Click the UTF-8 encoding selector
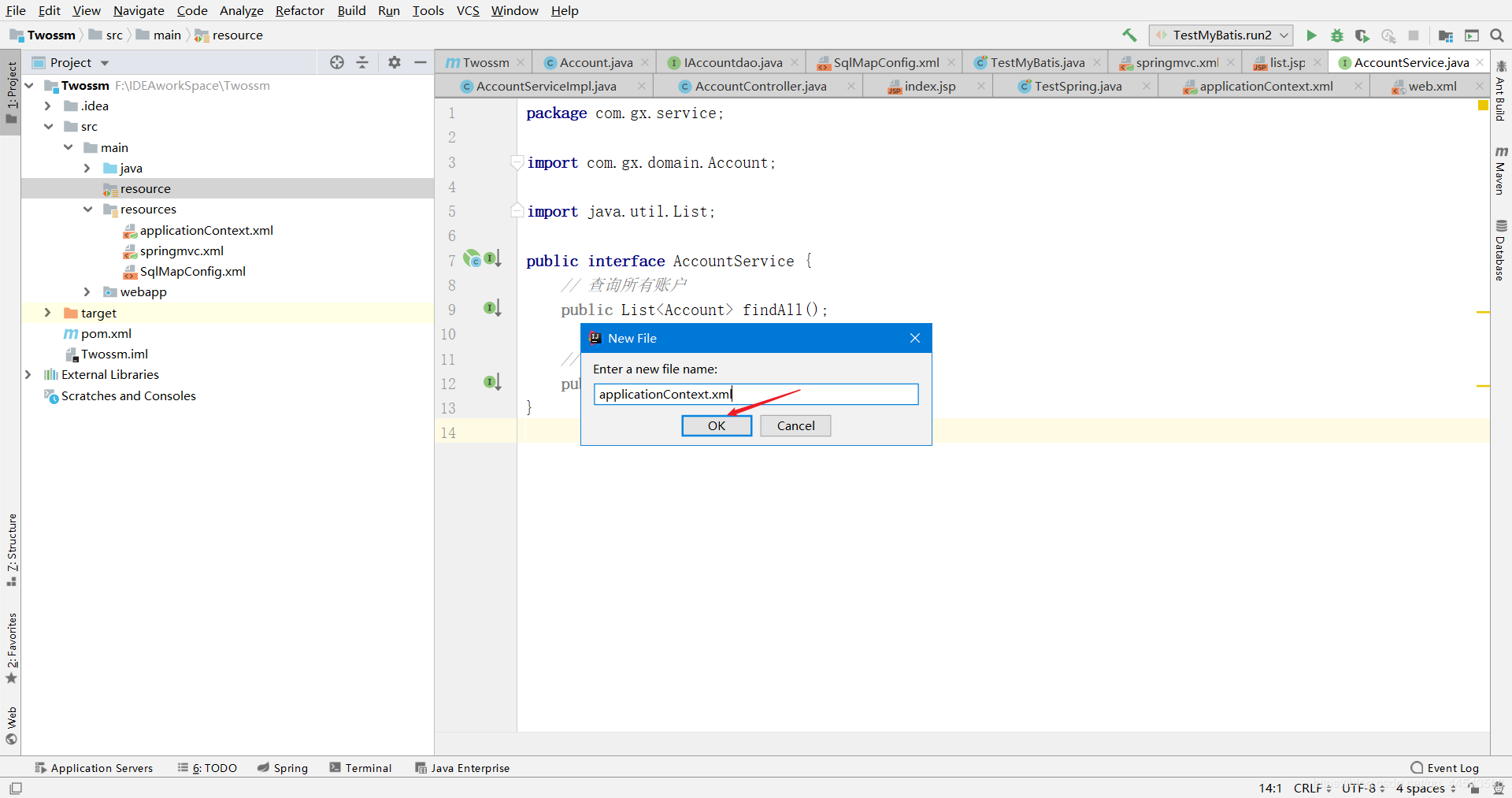 tap(1363, 788)
